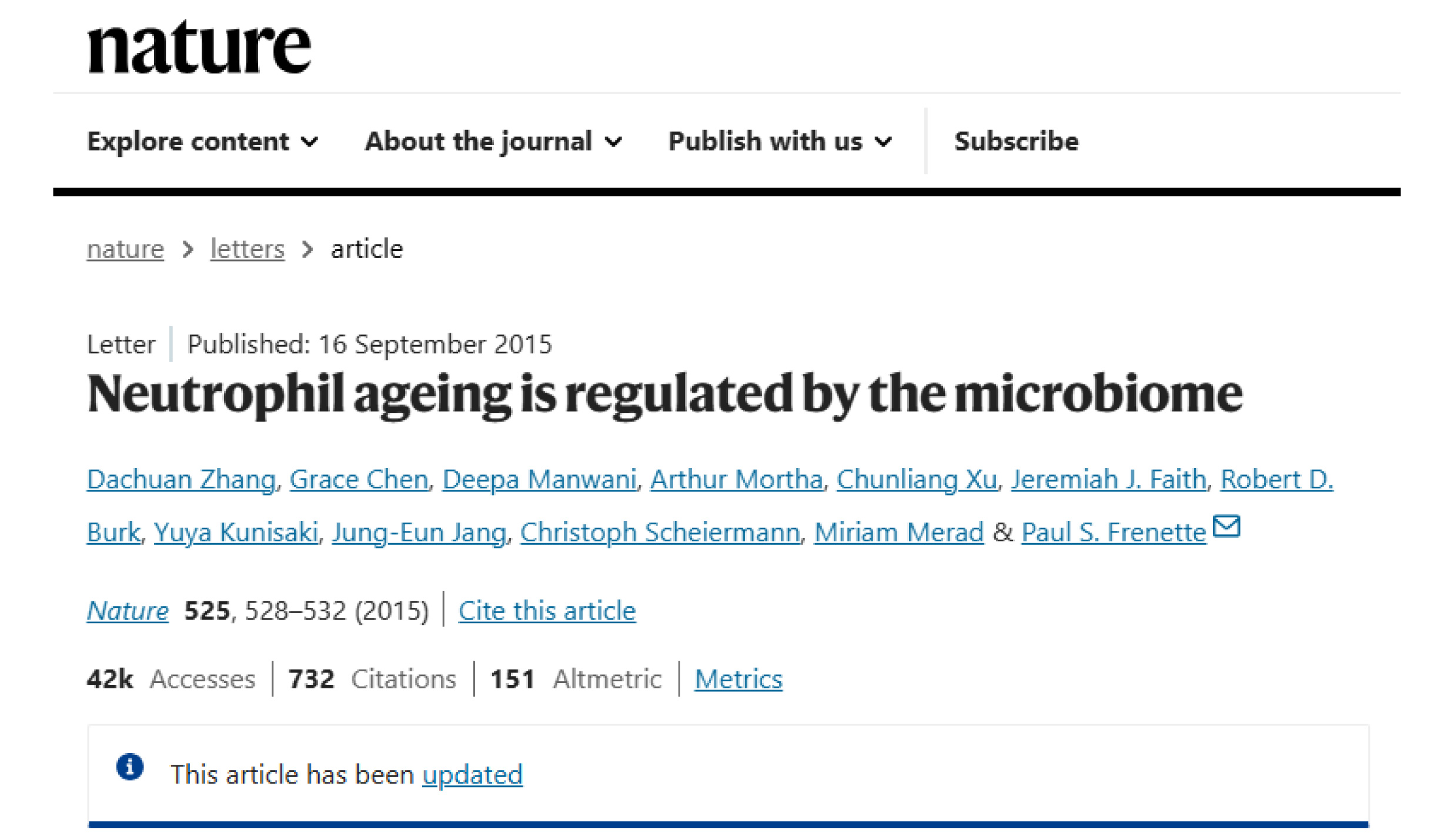Open Cite this article
Viewport: 1454px width, 840px height.
coord(547,611)
